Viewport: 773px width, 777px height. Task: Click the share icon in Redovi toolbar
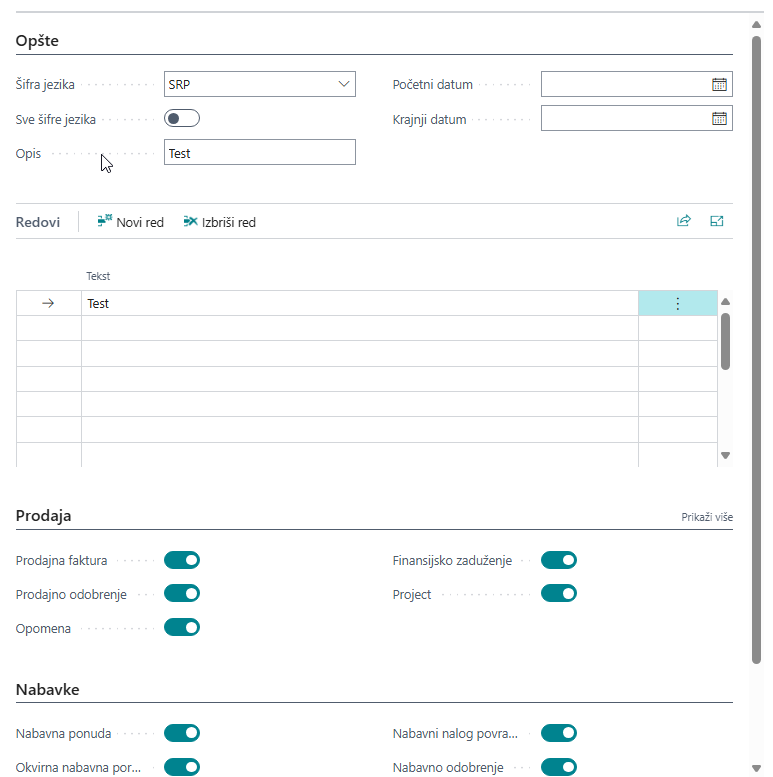click(684, 222)
